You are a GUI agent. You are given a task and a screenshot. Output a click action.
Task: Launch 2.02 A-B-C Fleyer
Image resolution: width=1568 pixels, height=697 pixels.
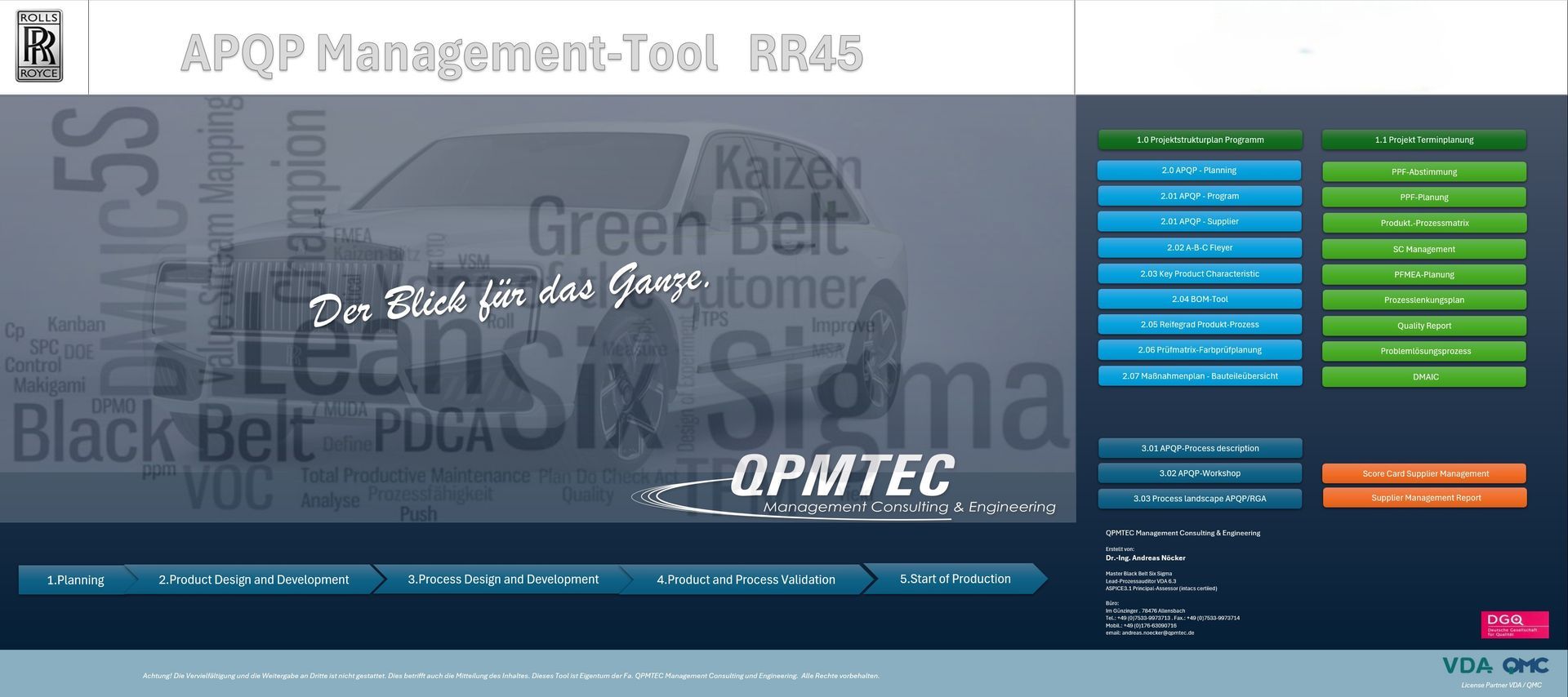[1199, 247]
